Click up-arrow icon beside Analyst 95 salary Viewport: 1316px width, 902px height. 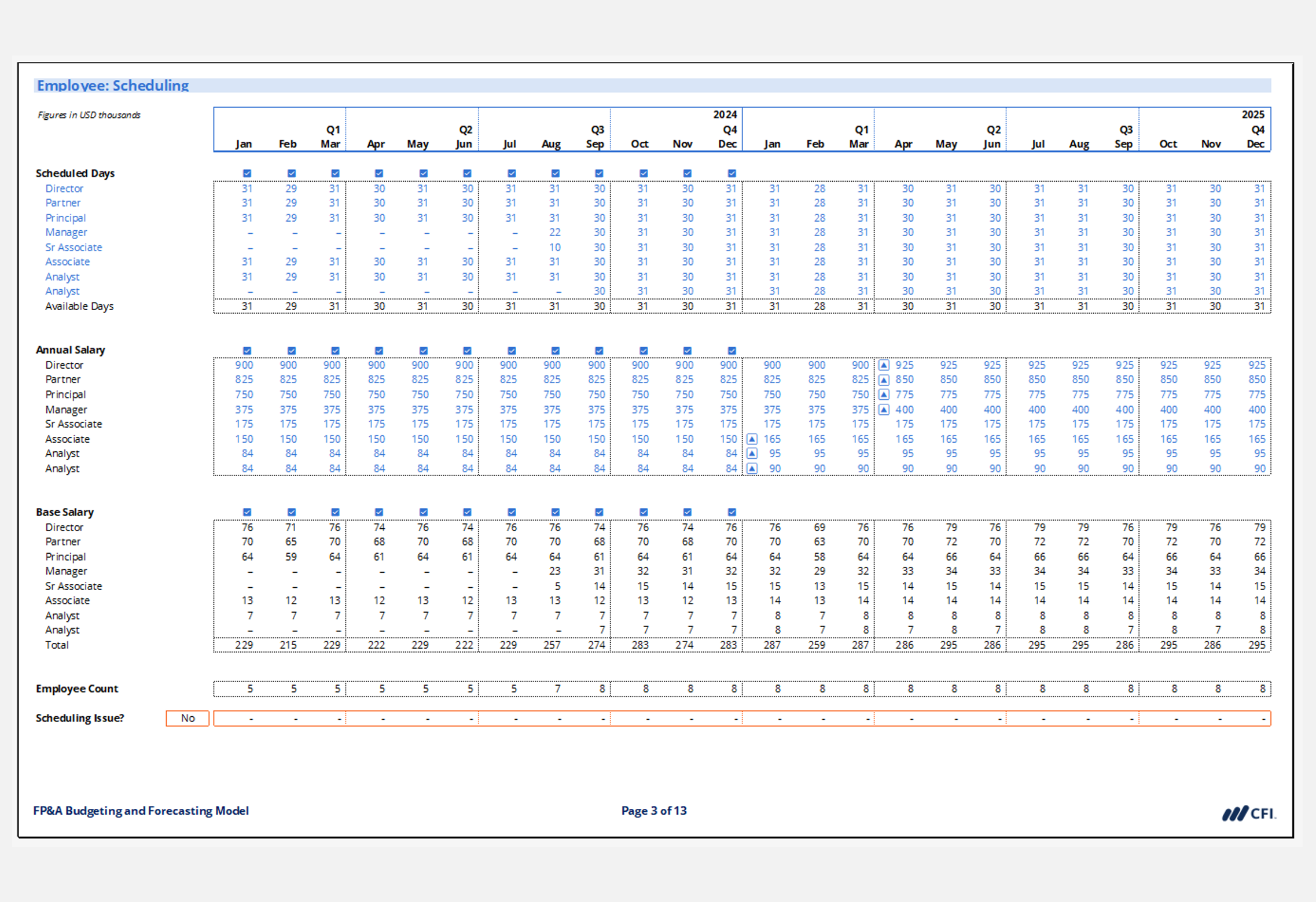click(752, 454)
